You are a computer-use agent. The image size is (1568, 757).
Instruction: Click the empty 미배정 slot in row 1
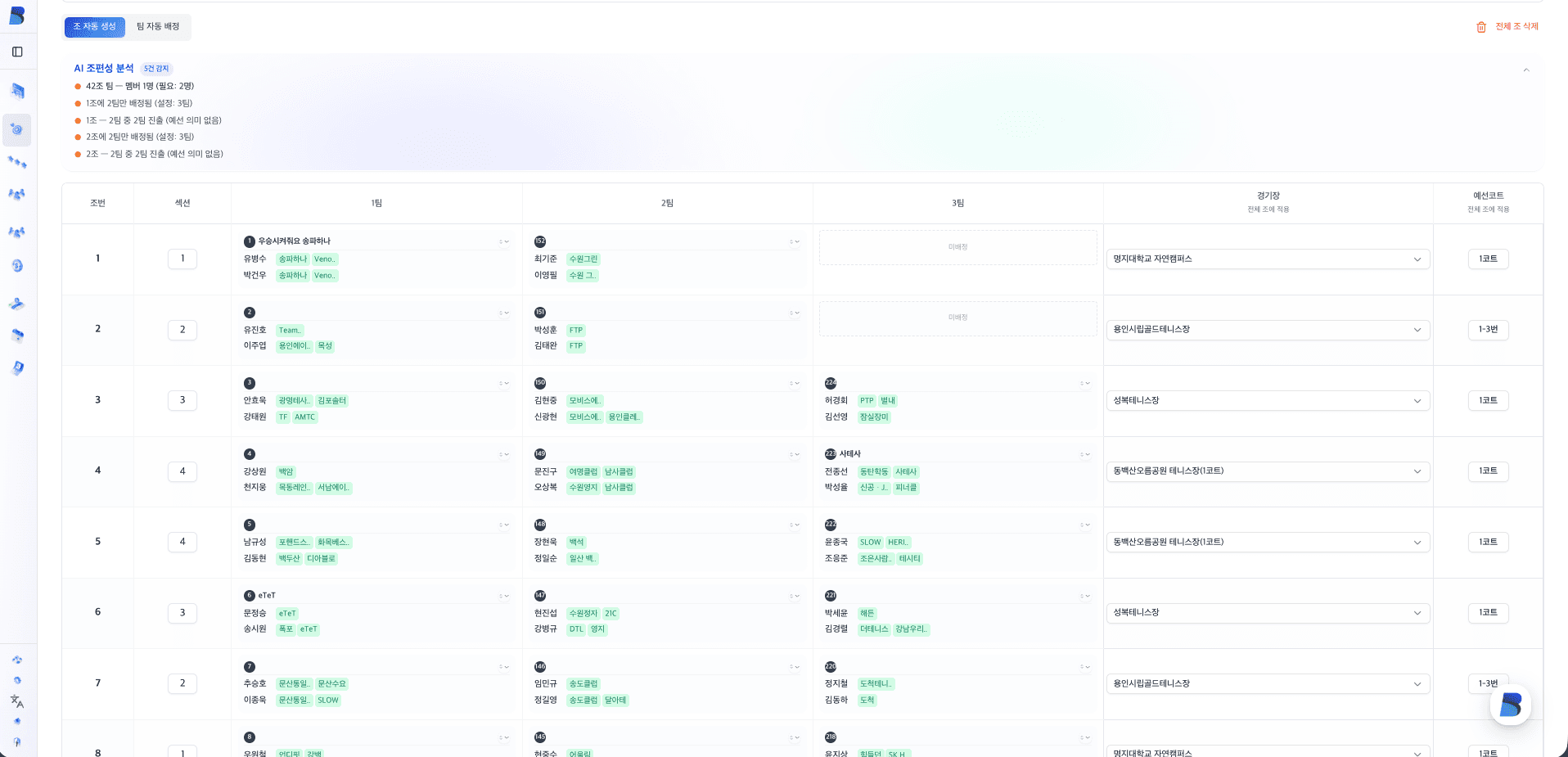[957, 247]
